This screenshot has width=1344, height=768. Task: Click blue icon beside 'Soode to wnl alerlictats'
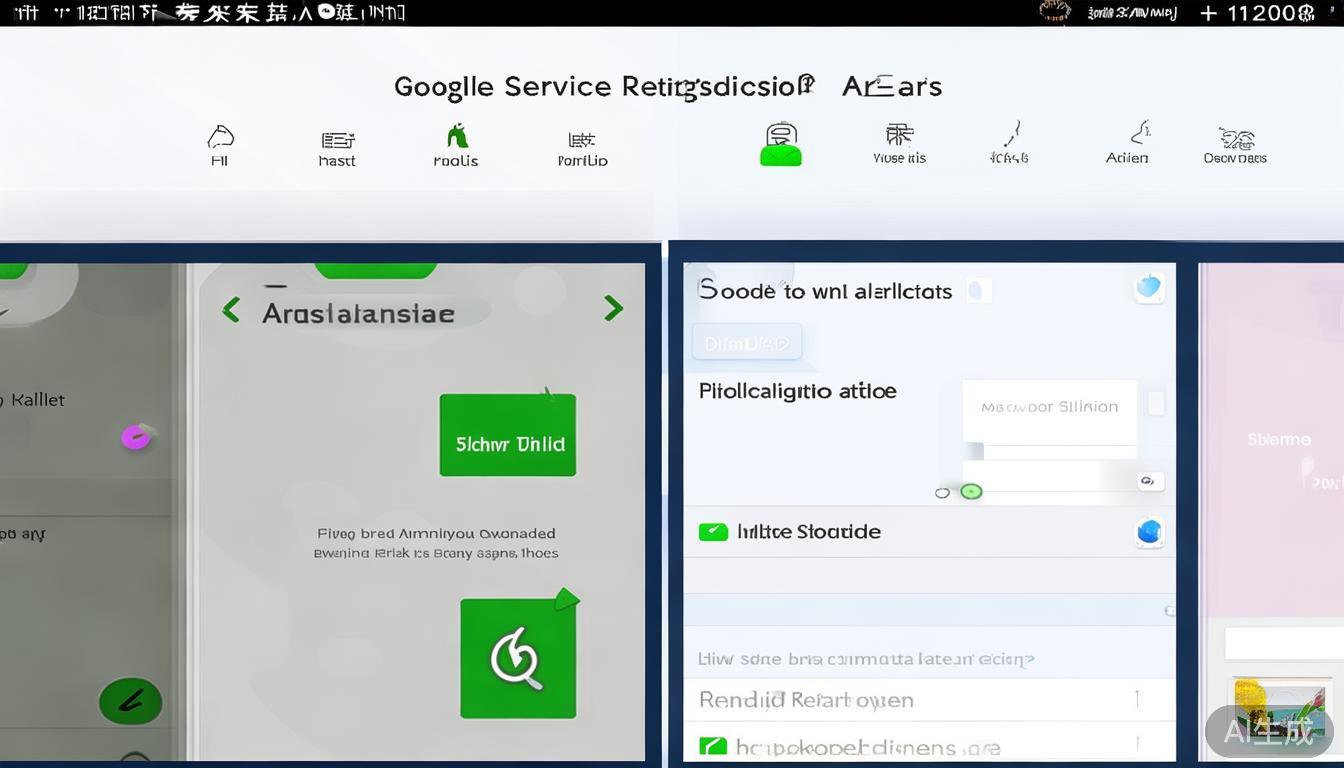pos(1149,288)
